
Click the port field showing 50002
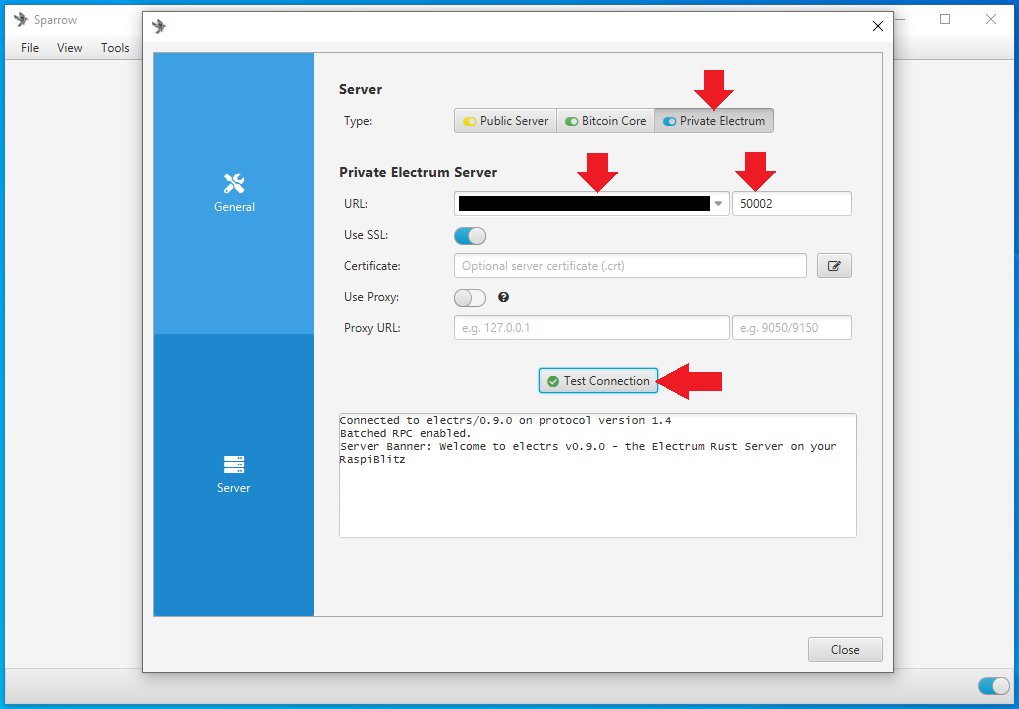coord(792,203)
